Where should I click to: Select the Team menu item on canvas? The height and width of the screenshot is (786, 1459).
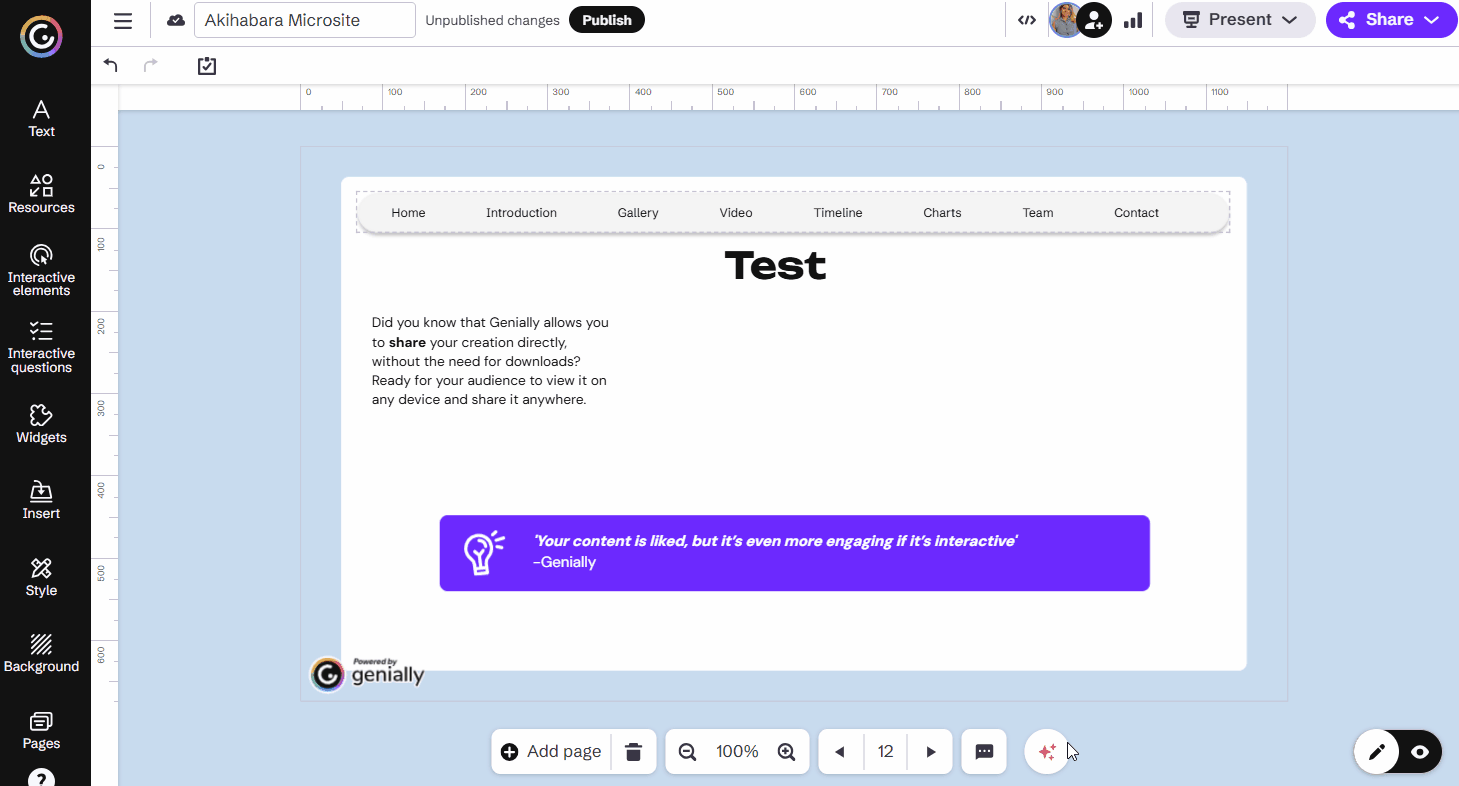click(1038, 213)
